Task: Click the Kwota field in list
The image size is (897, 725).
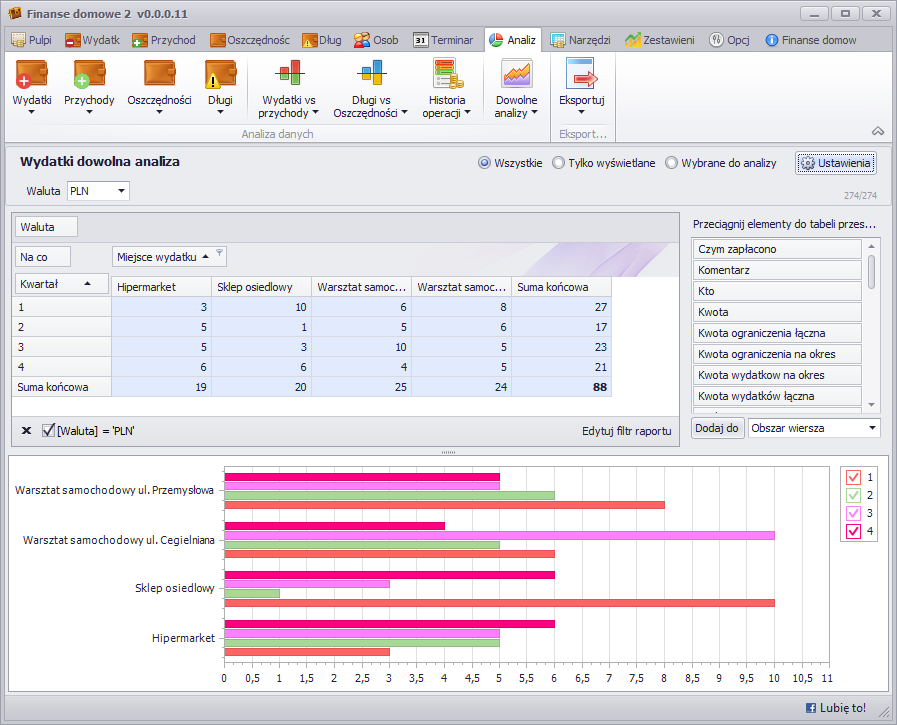Action: coord(777,312)
